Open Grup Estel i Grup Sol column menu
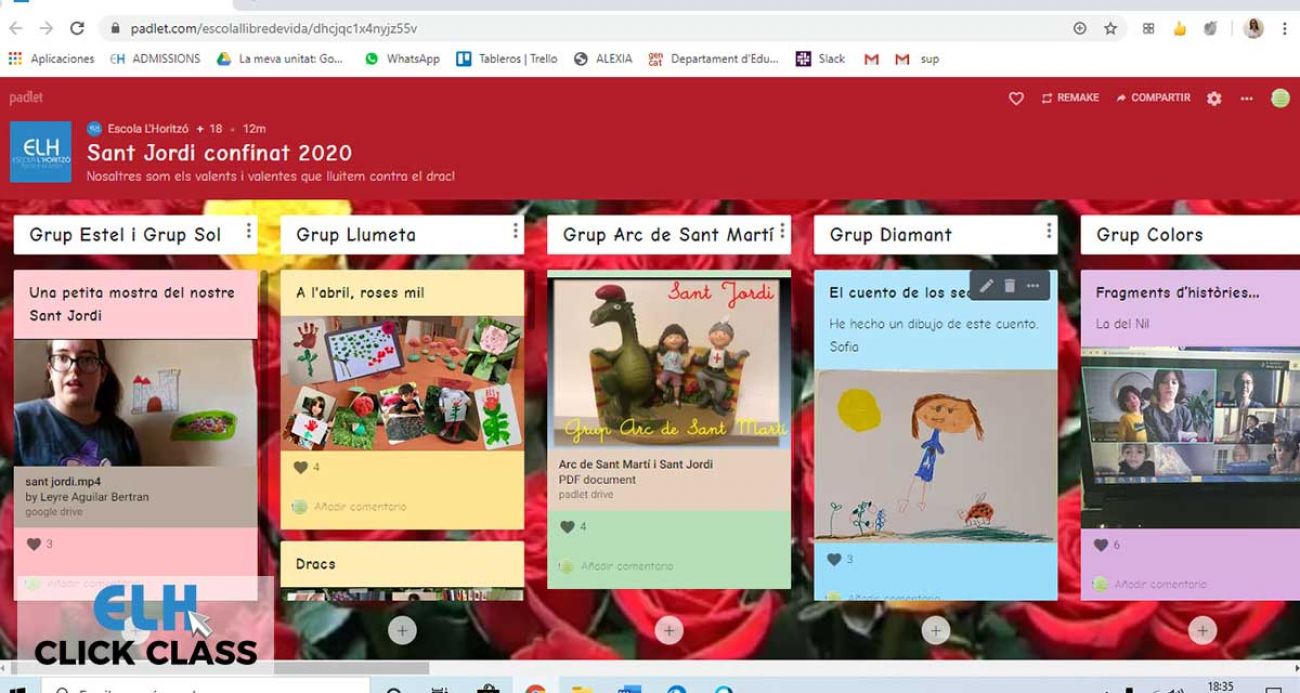 click(x=249, y=233)
